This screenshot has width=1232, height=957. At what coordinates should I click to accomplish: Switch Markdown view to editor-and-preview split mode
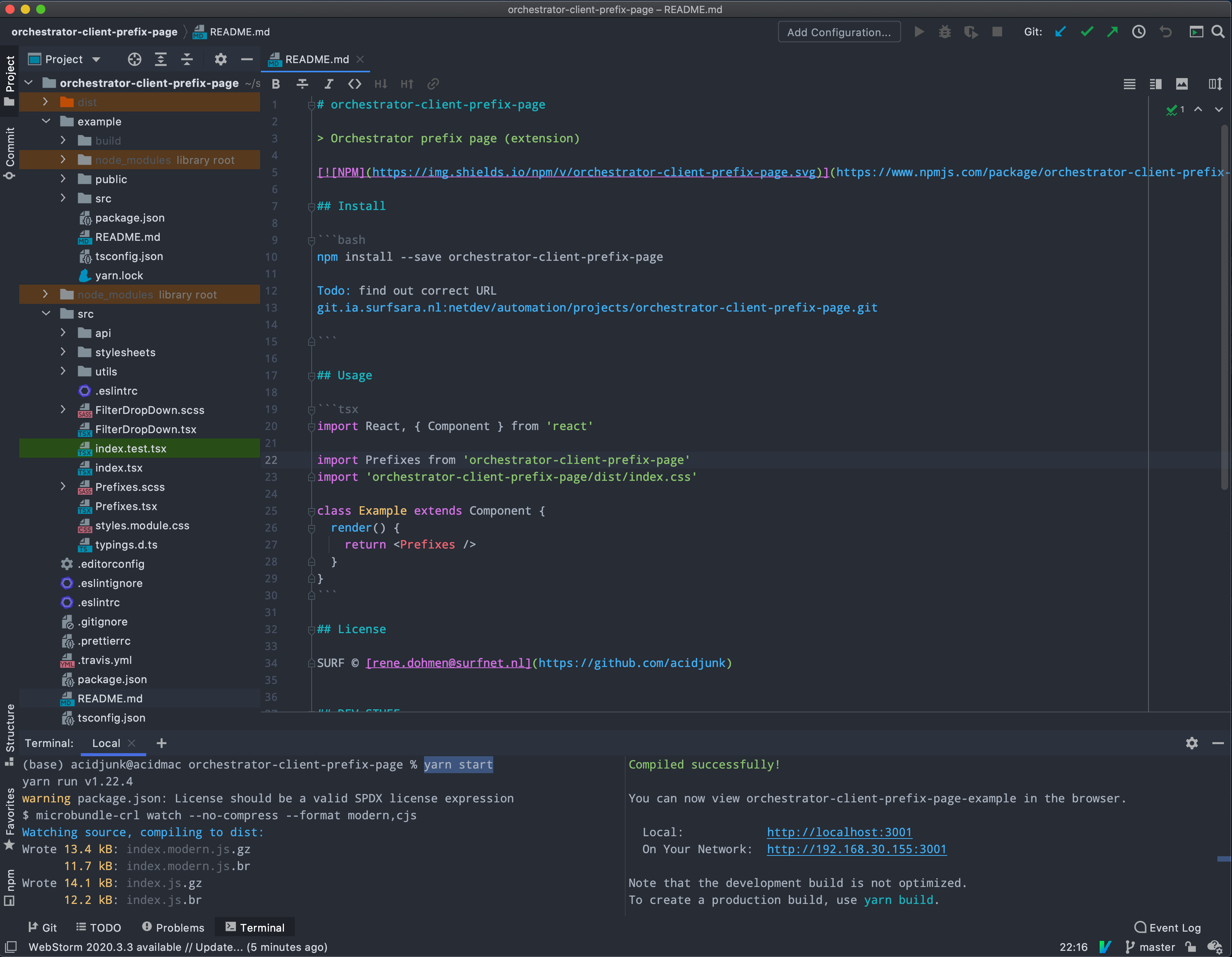tap(1155, 83)
